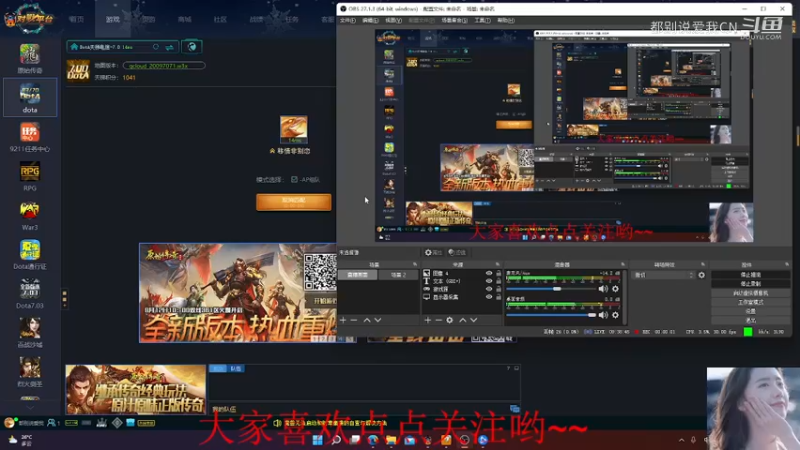Click the globe button beside the room bar
The image size is (800, 450).
tap(192, 47)
